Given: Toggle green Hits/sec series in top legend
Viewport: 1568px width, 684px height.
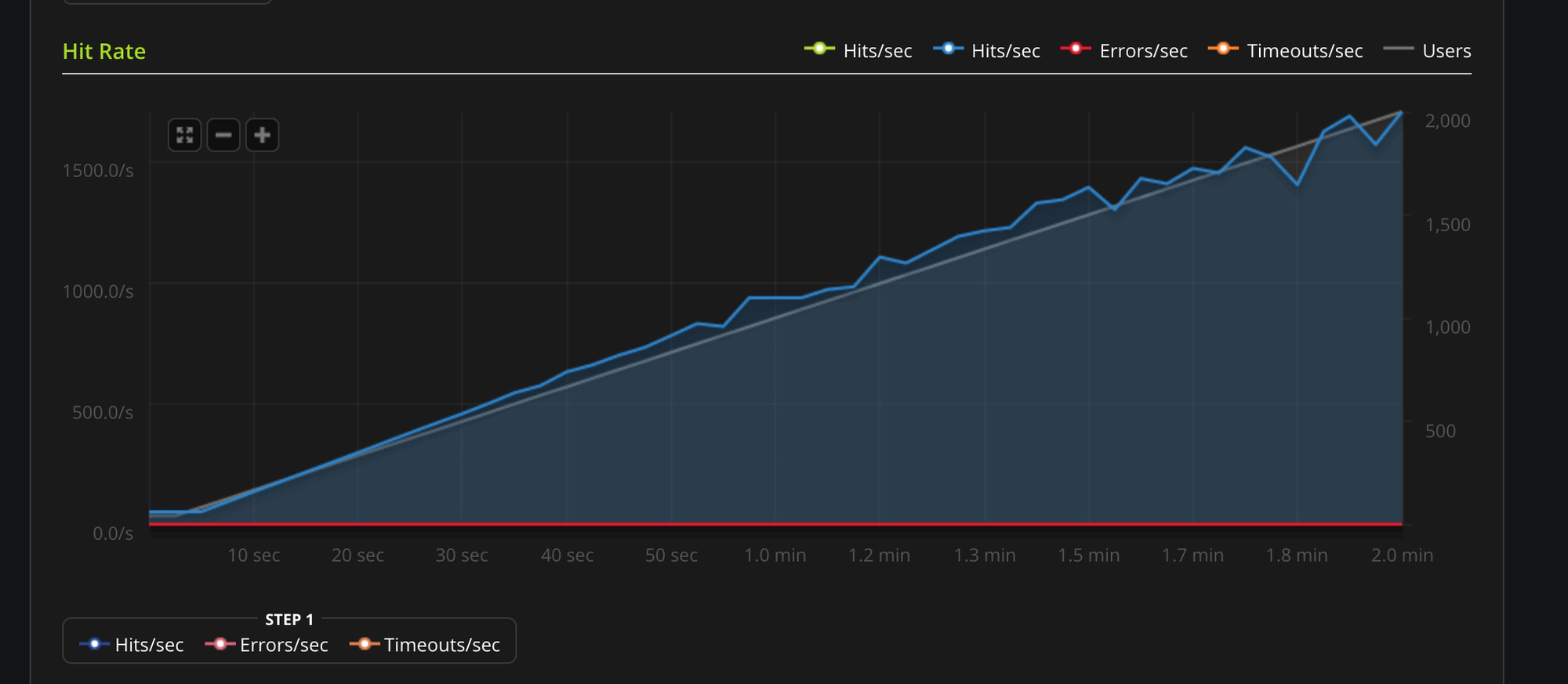Looking at the screenshot, I should [858, 51].
